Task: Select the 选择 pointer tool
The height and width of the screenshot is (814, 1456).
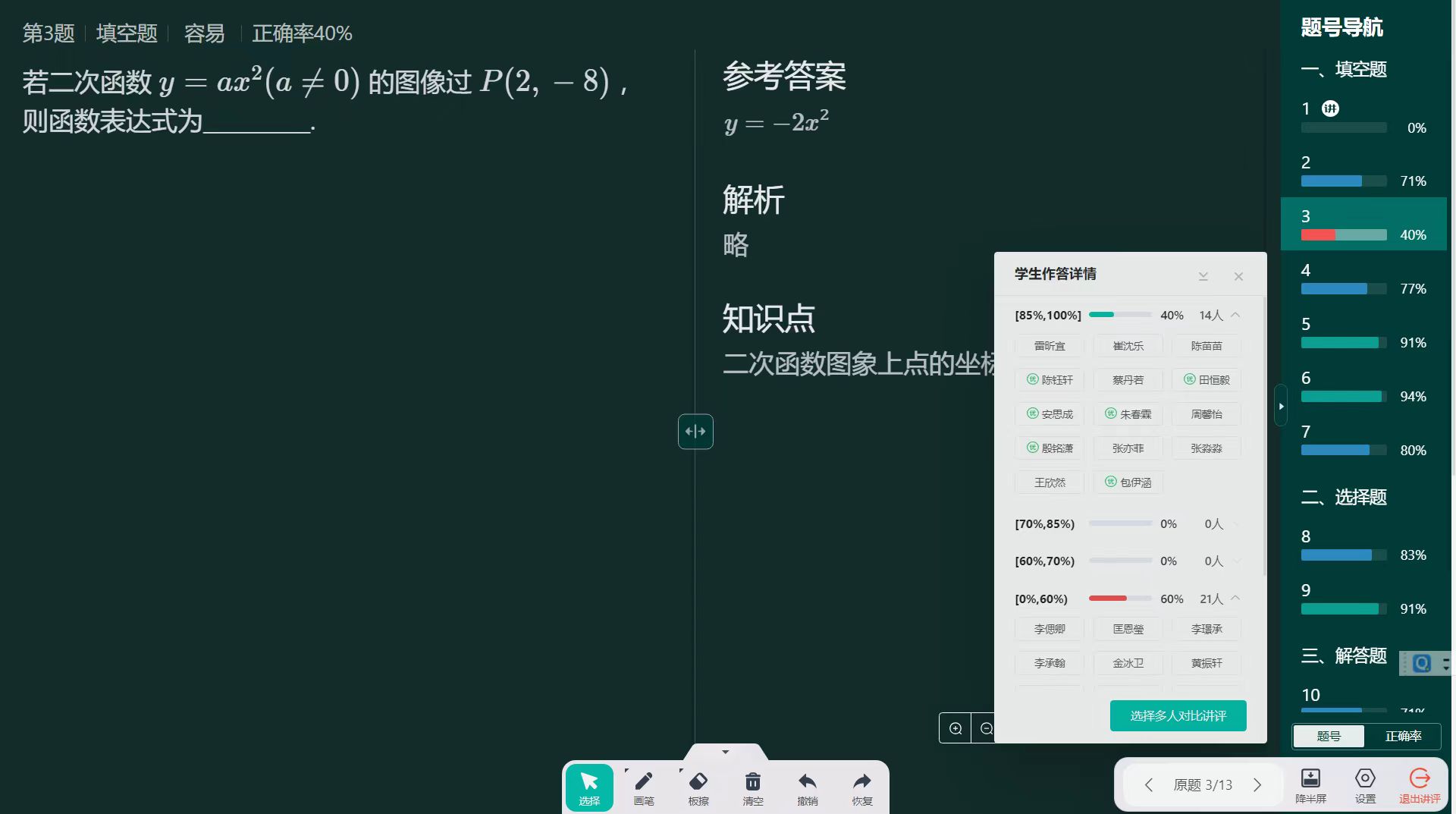Action: [x=588, y=787]
